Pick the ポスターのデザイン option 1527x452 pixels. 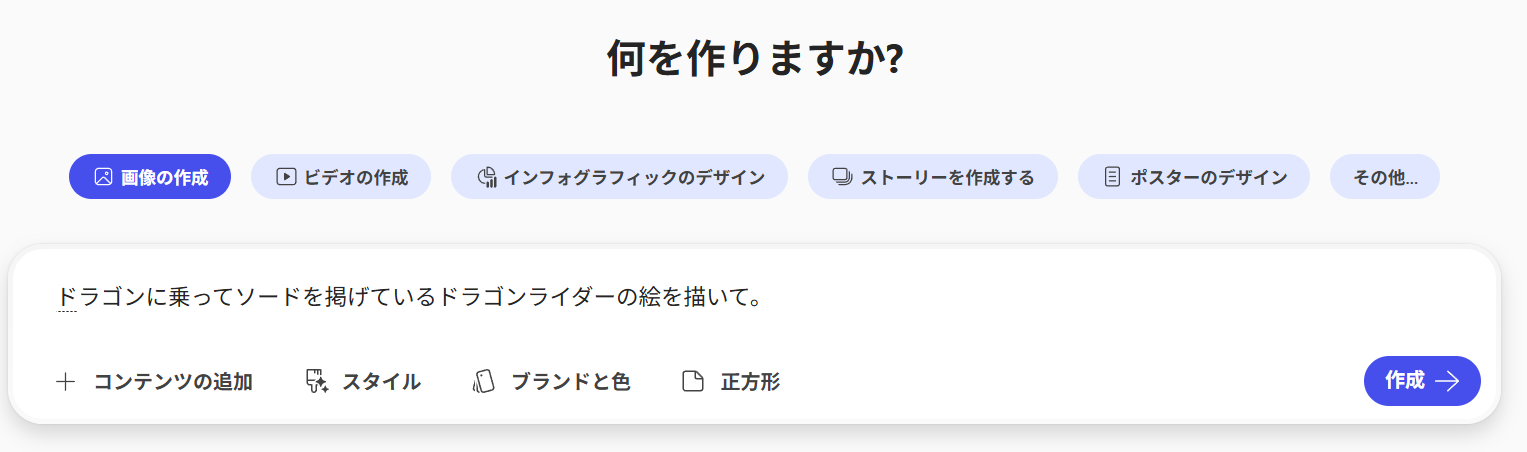pos(1194,177)
